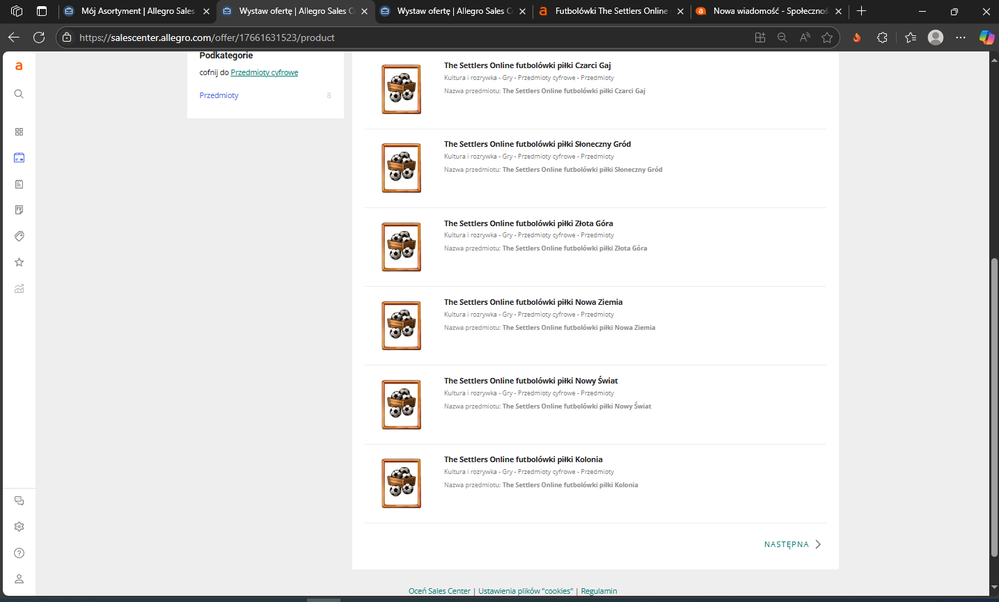Open the Allegro logo home icon

tap(19, 66)
